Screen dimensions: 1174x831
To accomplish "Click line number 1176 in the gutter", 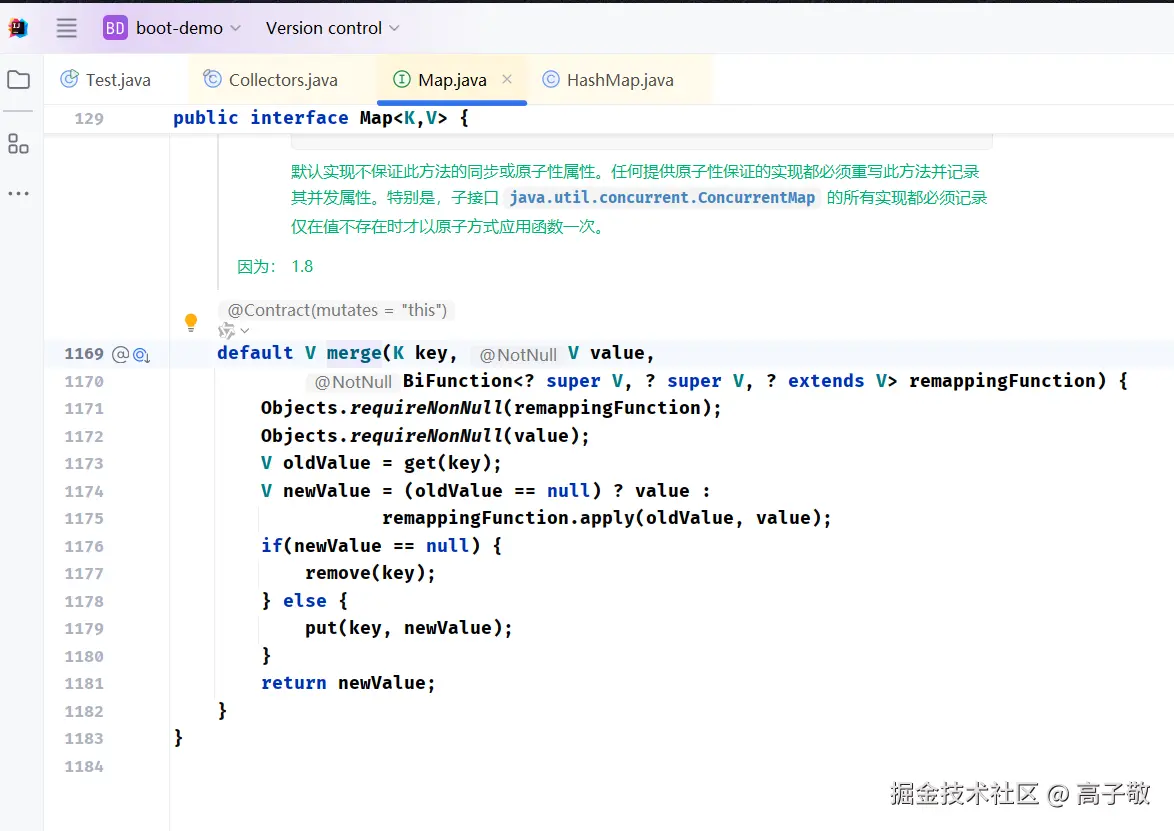I will (84, 547).
